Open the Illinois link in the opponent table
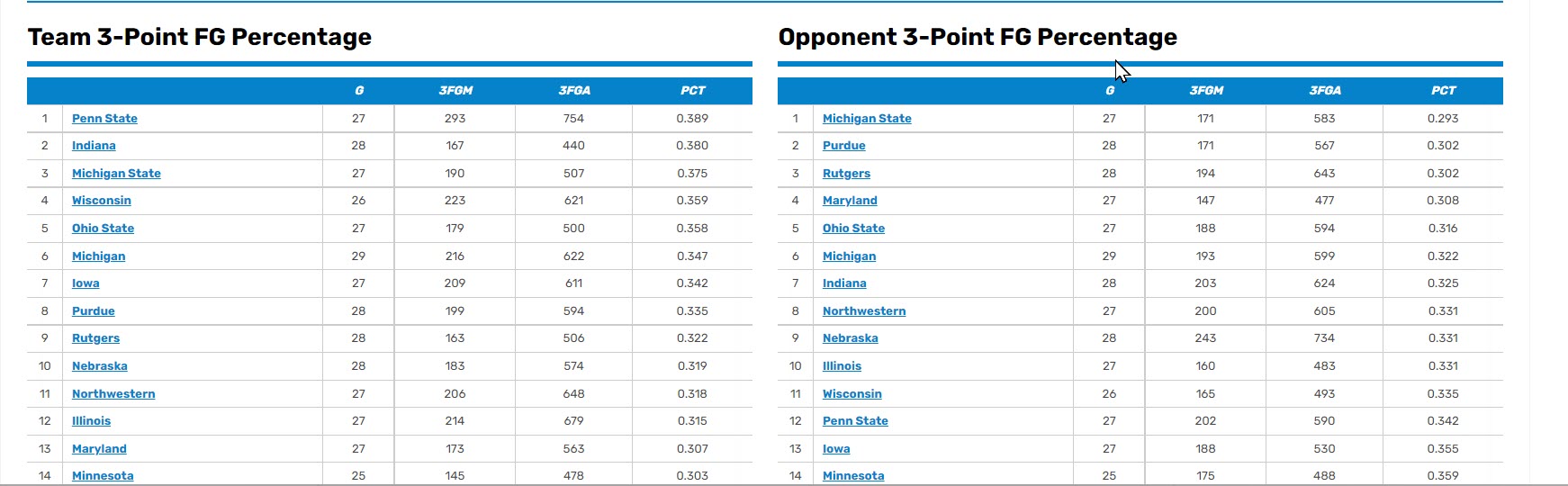The image size is (1568, 486). coord(842,366)
